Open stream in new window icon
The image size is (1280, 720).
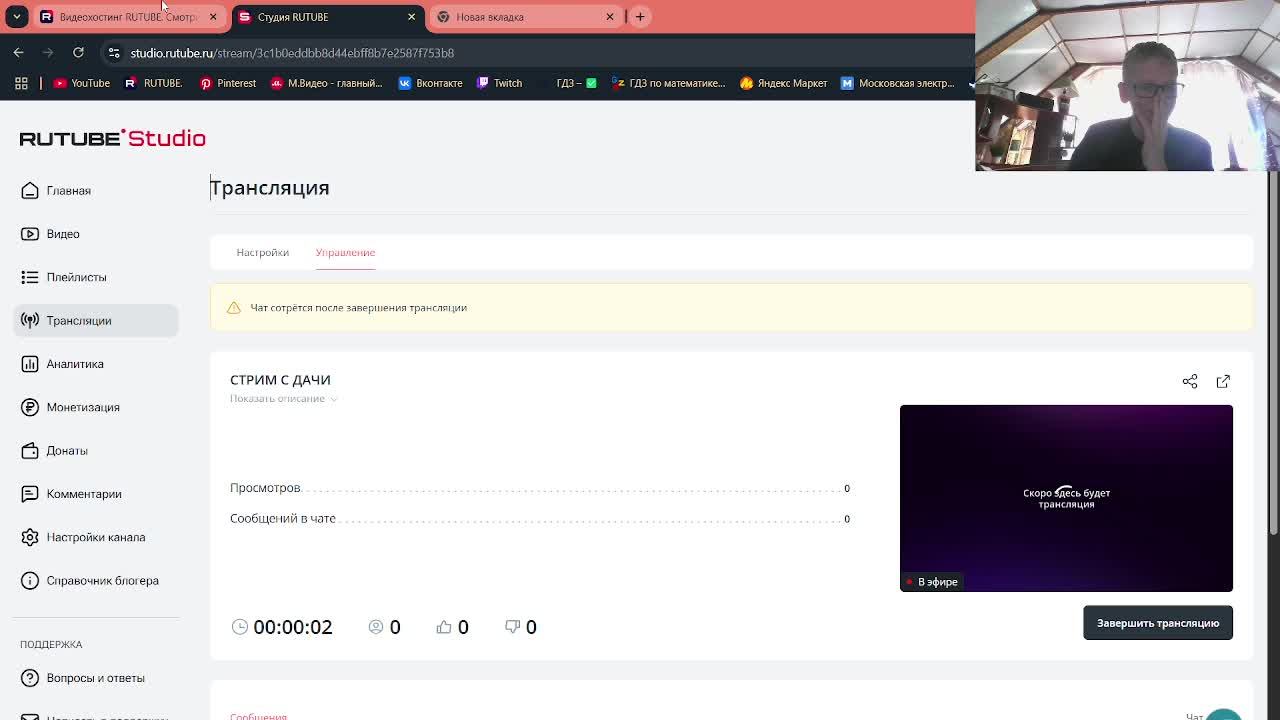[x=1223, y=381]
